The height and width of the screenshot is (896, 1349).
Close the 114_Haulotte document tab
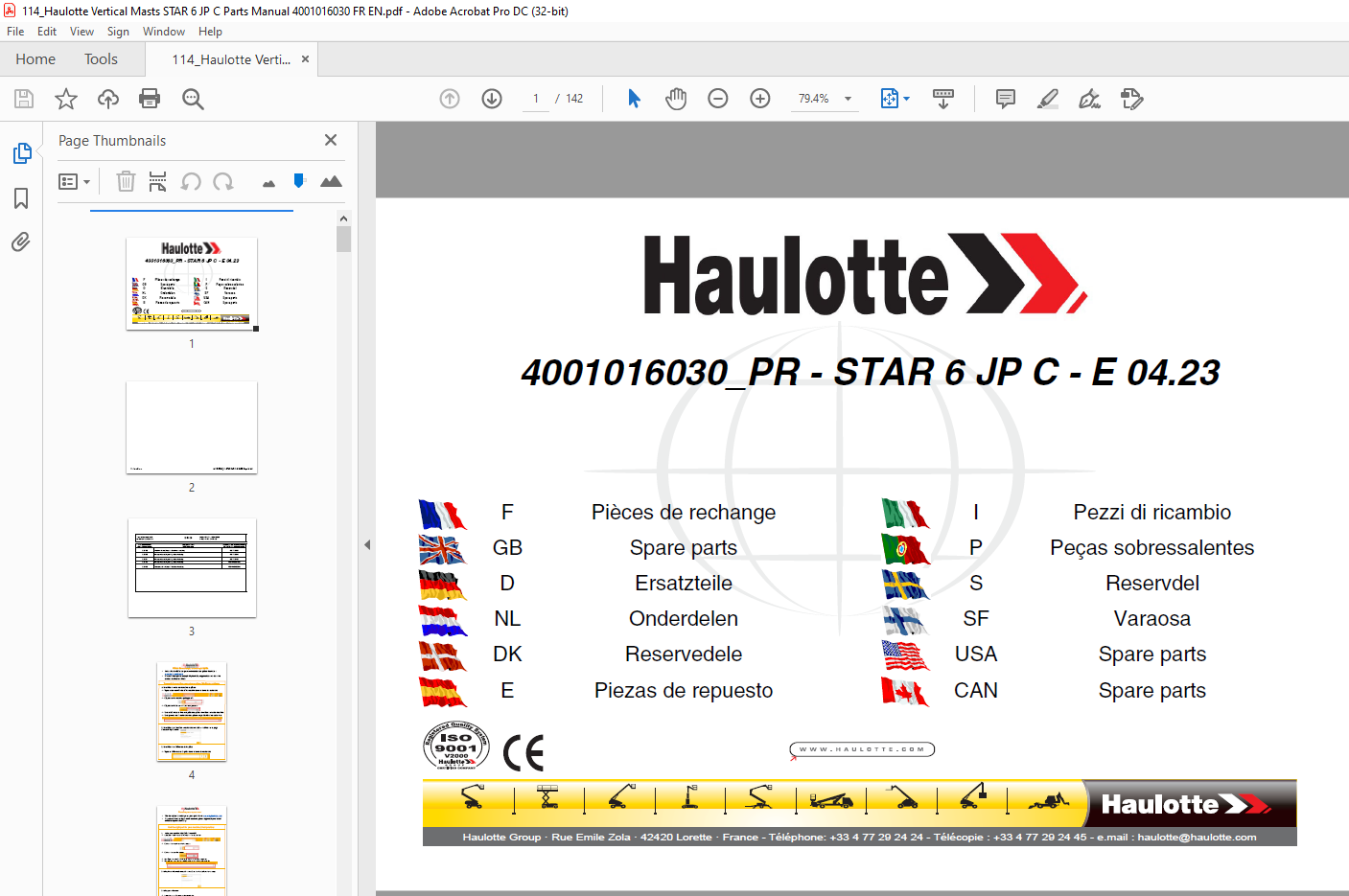(305, 59)
